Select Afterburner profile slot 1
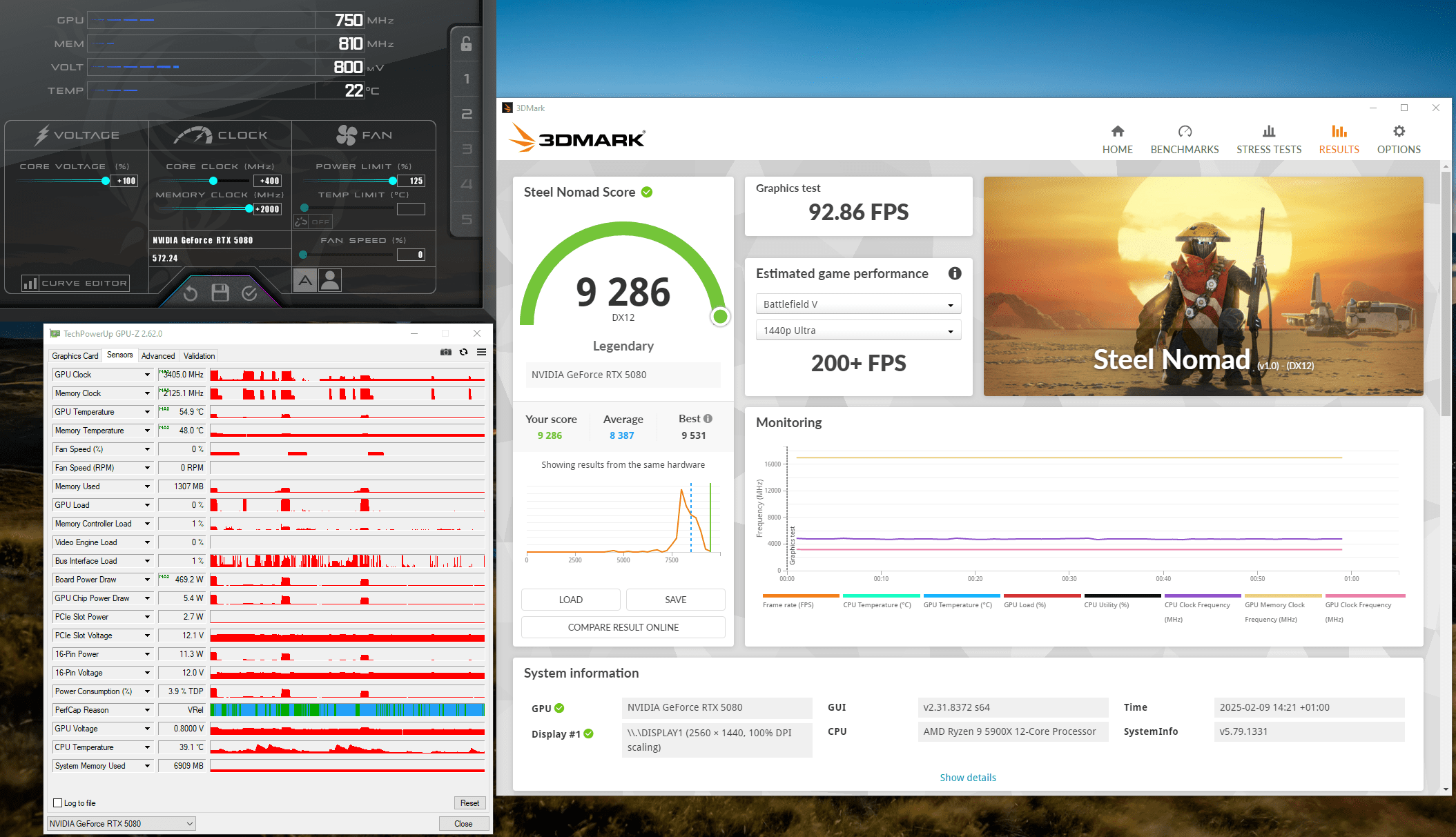Screen dimensions: 1456x837 (467, 79)
